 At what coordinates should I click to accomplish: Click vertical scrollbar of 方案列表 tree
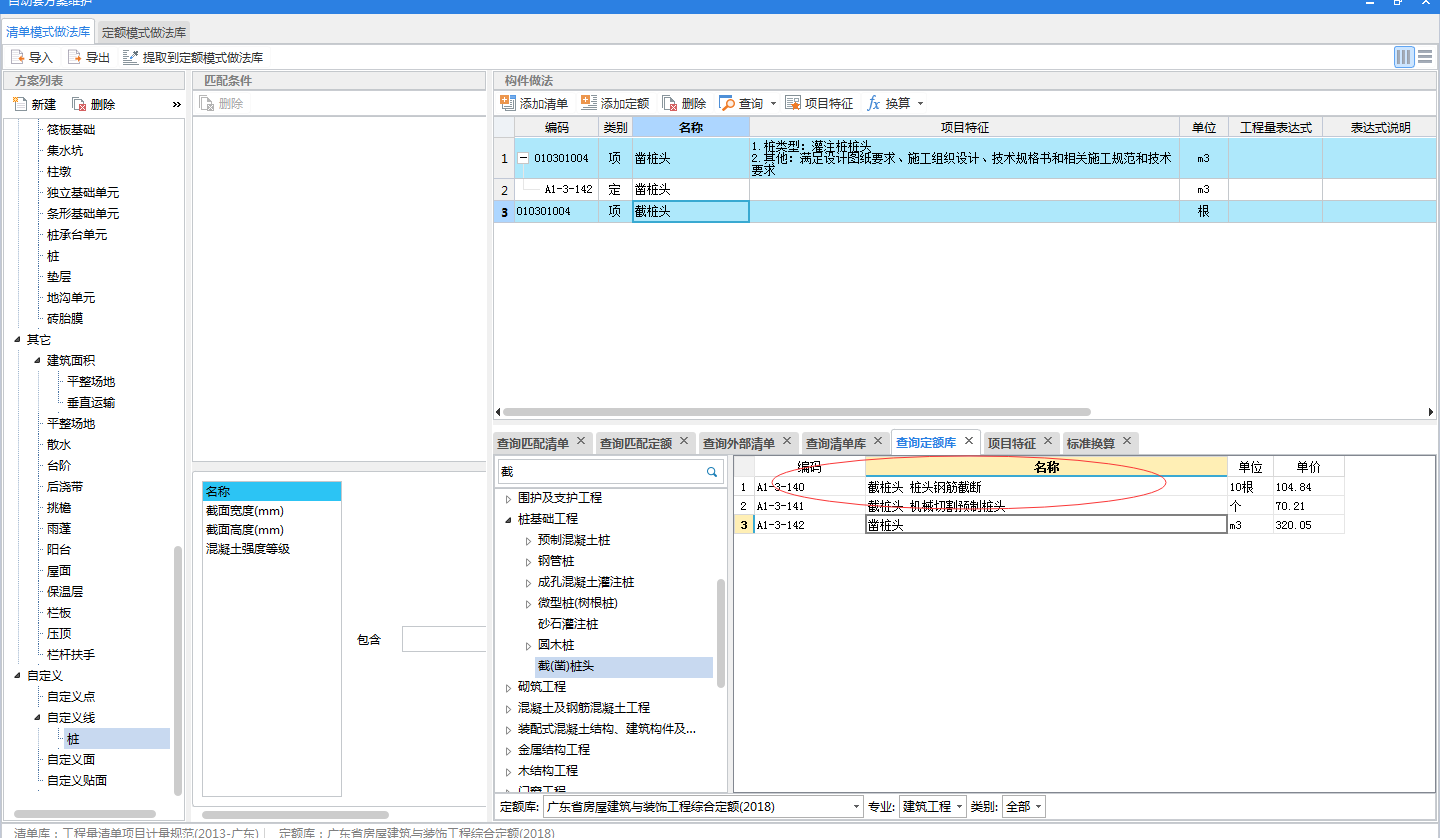(x=178, y=670)
